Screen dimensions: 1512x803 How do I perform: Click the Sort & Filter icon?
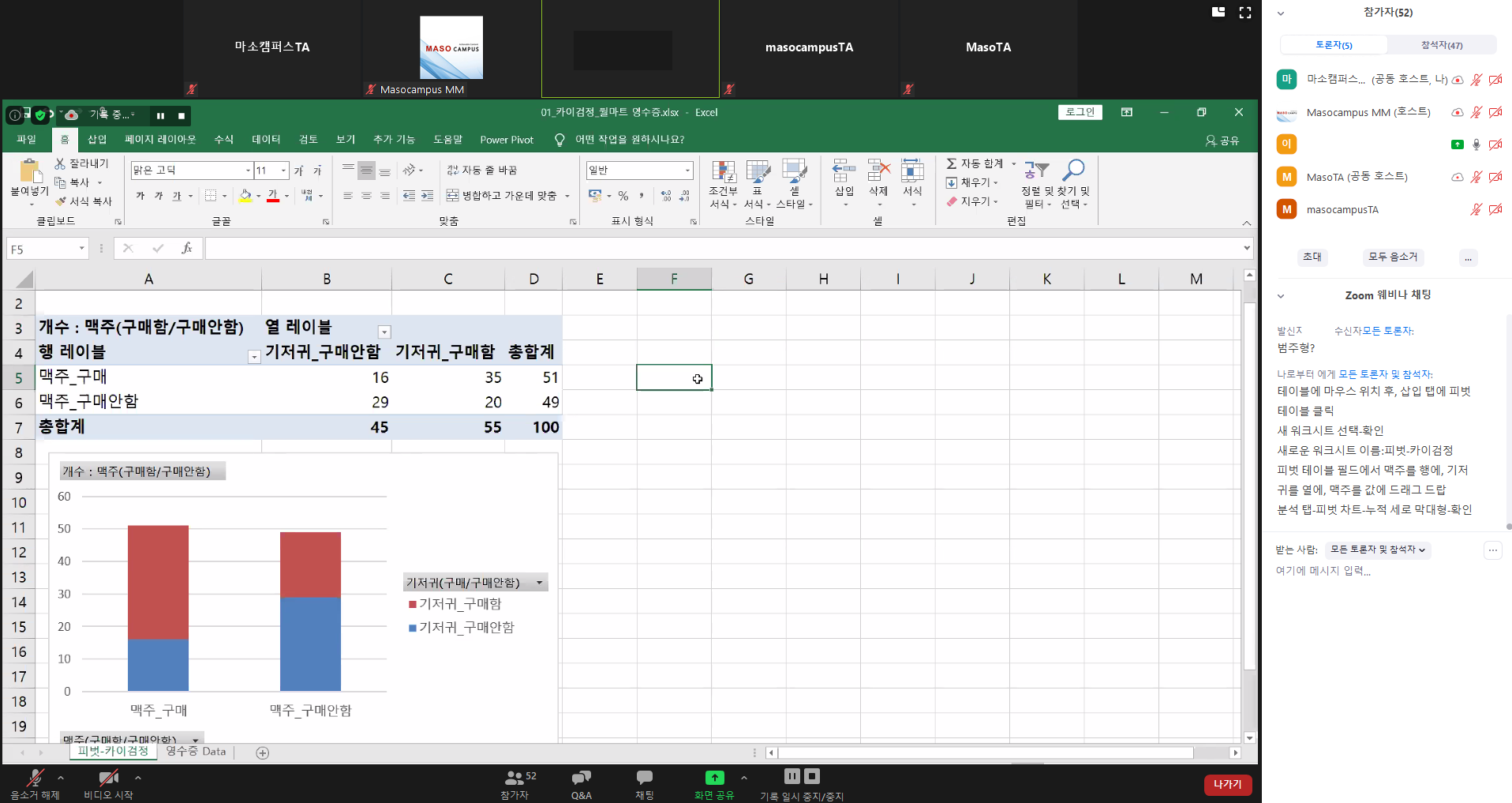tap(1036, 171)
